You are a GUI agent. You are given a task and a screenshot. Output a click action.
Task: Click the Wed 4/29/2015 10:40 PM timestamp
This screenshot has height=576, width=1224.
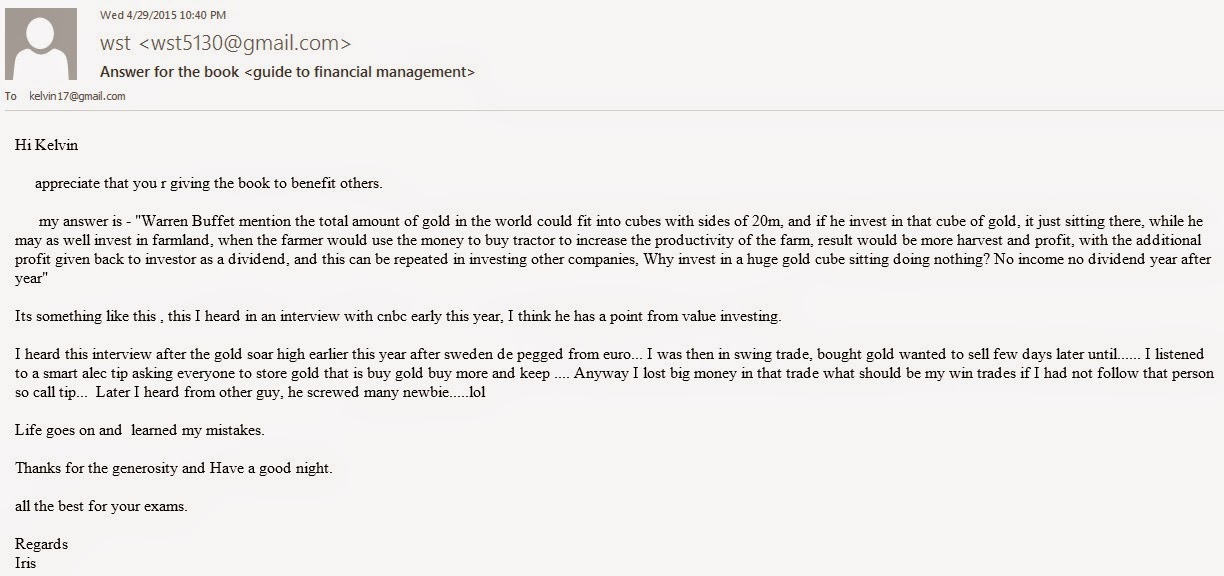pos(163,15)
